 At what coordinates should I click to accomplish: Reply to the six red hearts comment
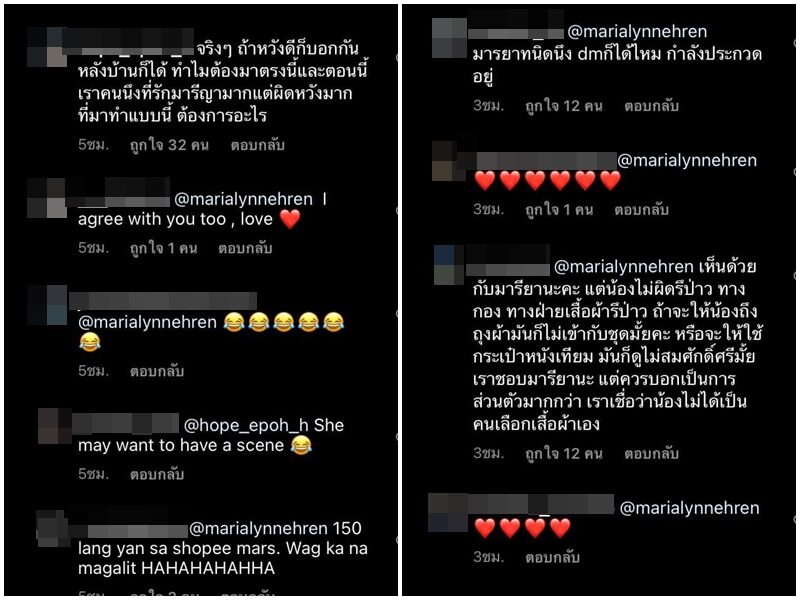coord(641,210)
